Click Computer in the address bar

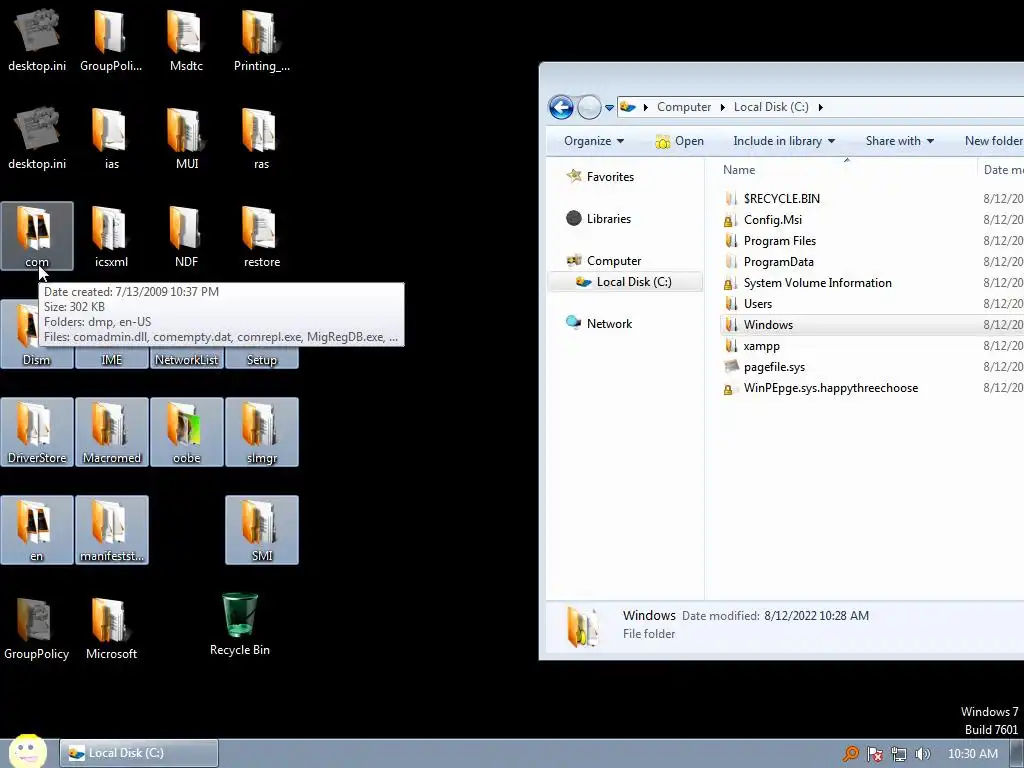tap(684, 107)
